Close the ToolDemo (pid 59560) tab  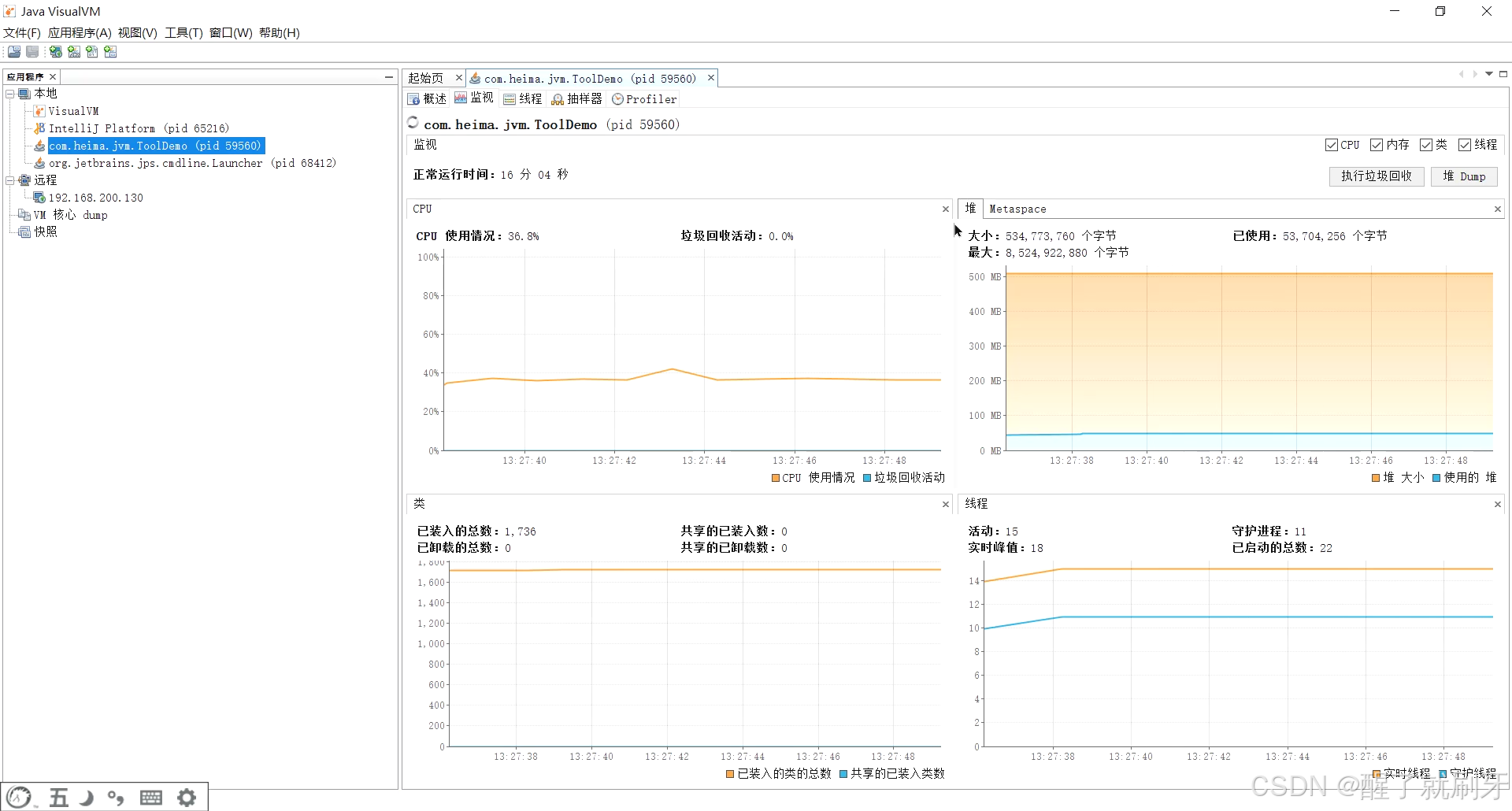click(710, 78)
